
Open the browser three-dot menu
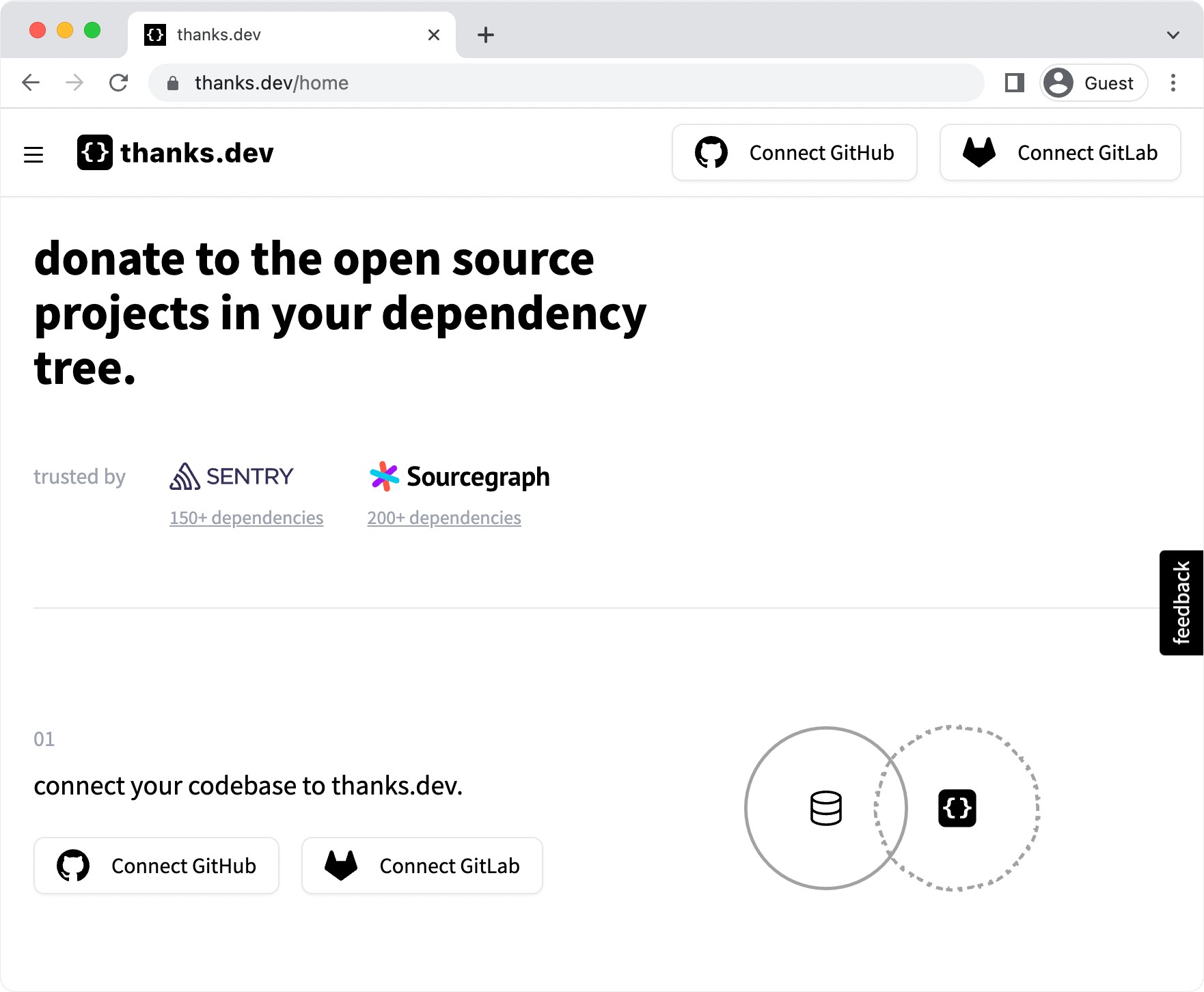pyautogui.click(x=1173, y=83)
